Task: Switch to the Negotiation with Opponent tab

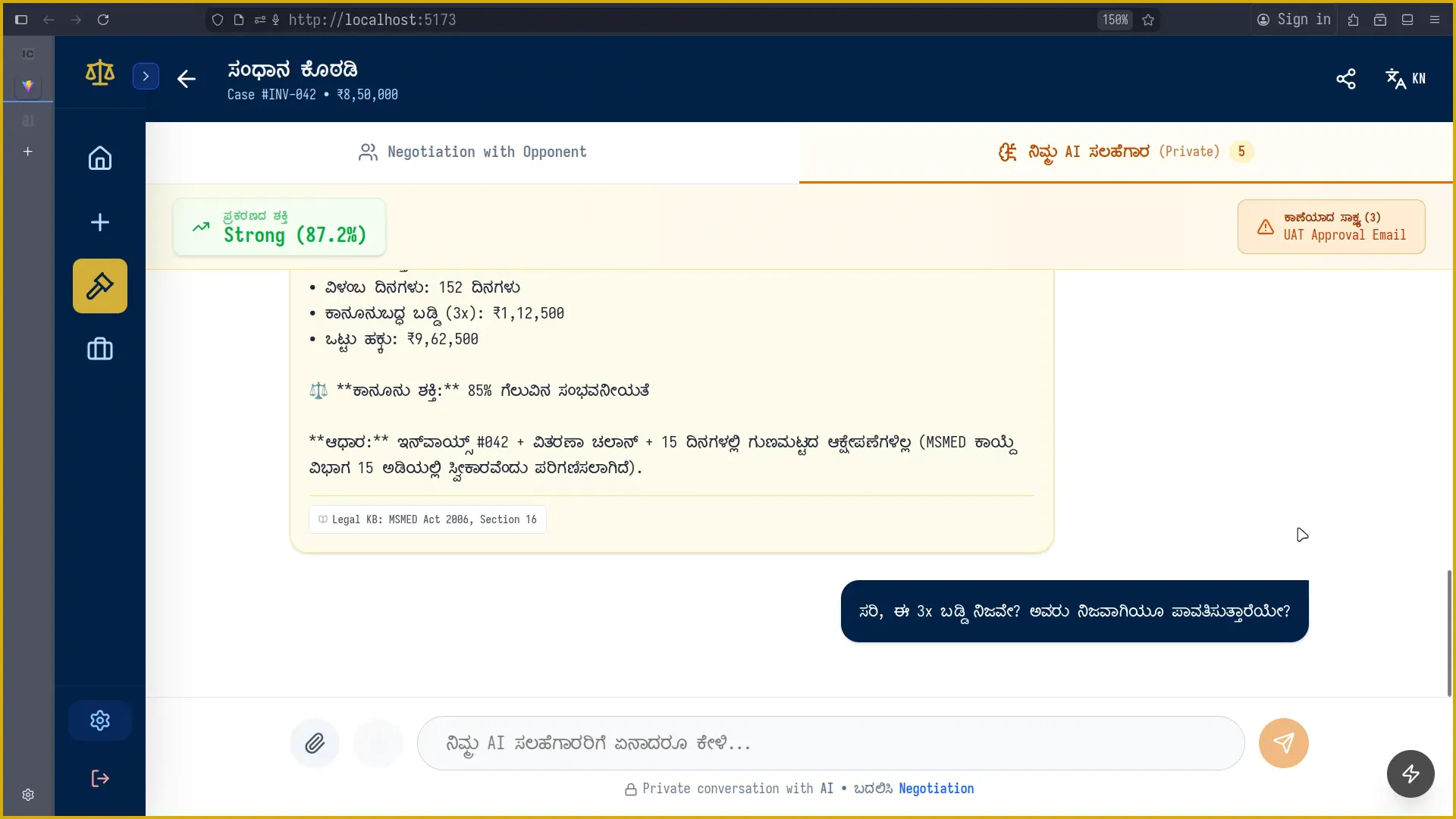Action: (472, 152)
